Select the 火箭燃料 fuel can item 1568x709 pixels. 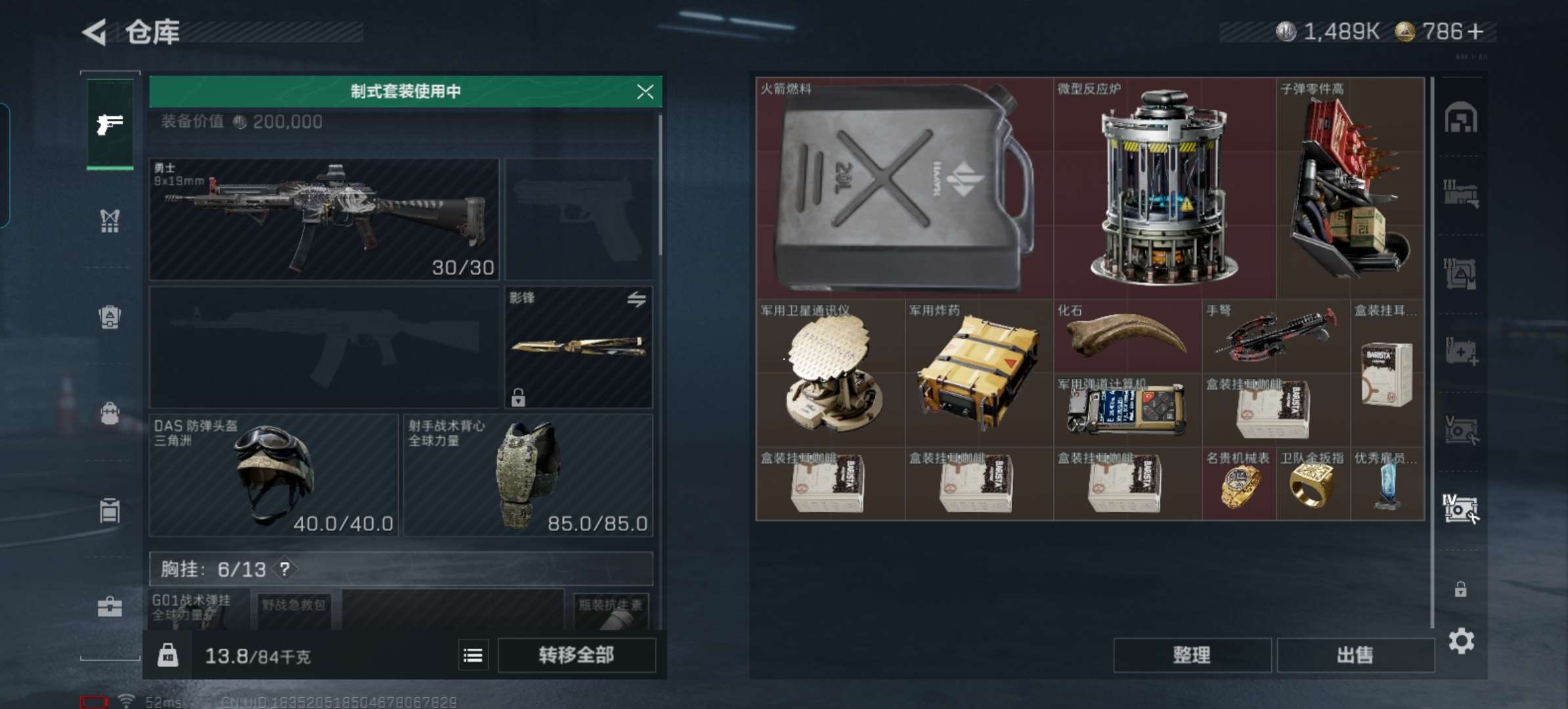coord(905,188)
